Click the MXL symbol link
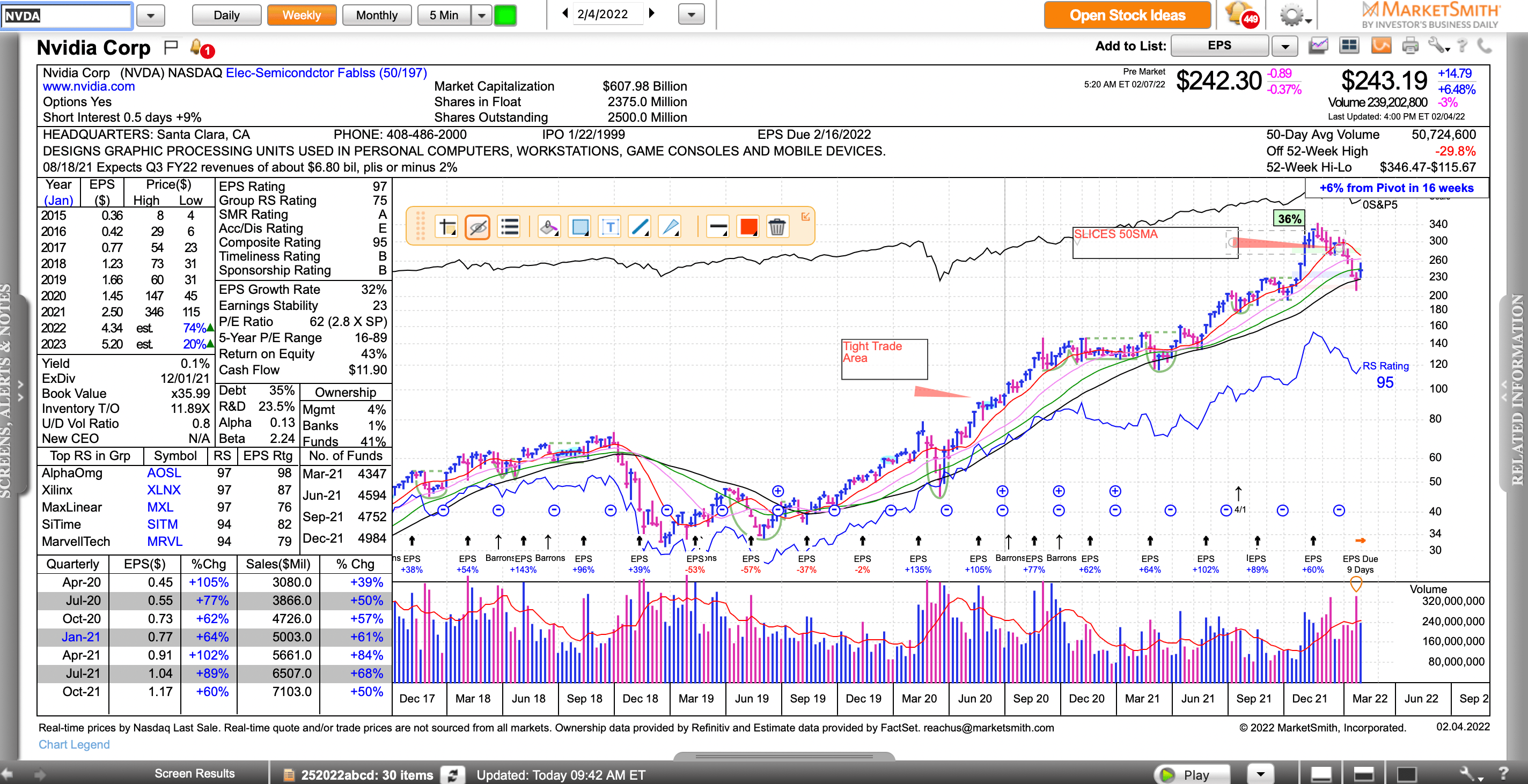This screenshot has width=1528, height=784. 160,508
